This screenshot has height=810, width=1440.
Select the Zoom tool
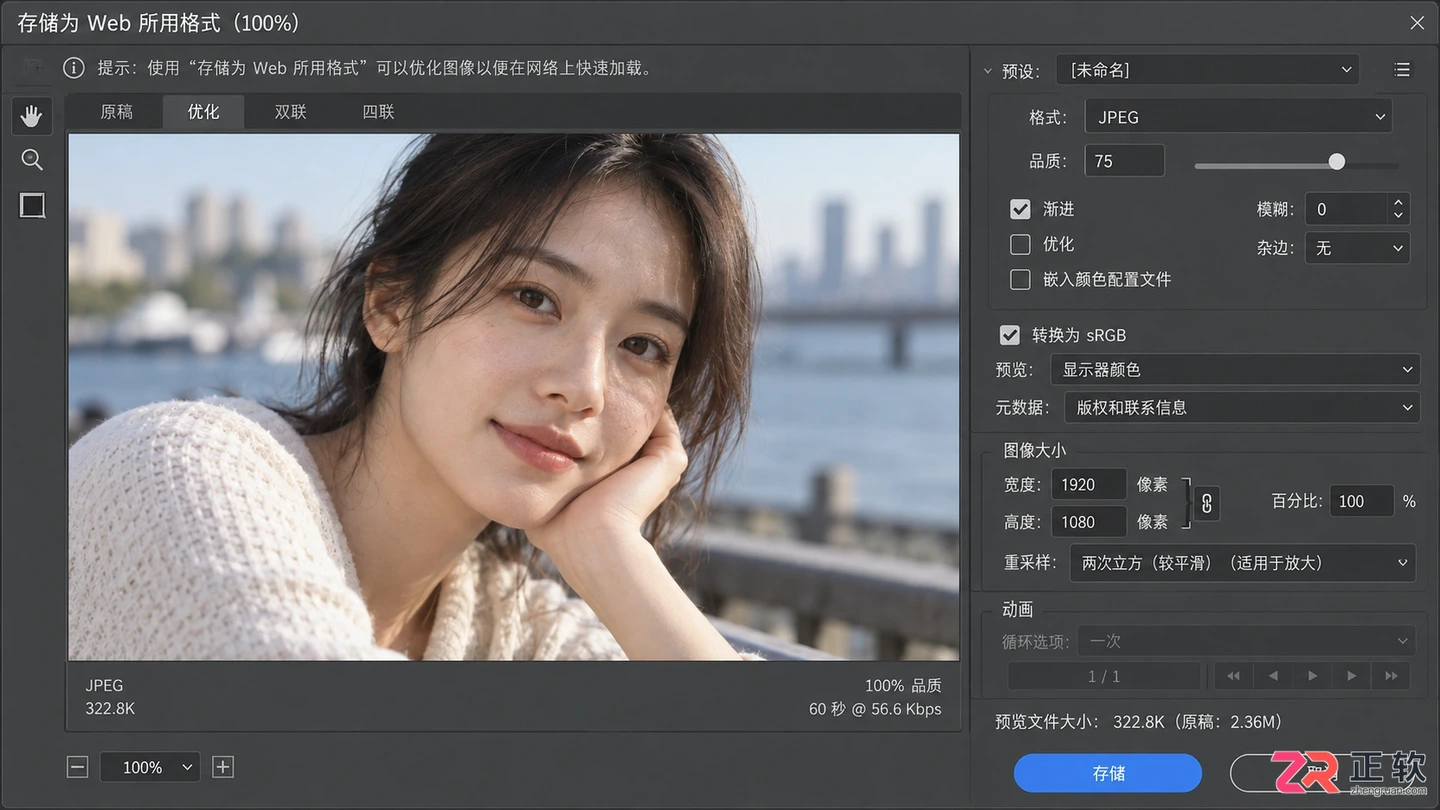(x=32, y=160)
